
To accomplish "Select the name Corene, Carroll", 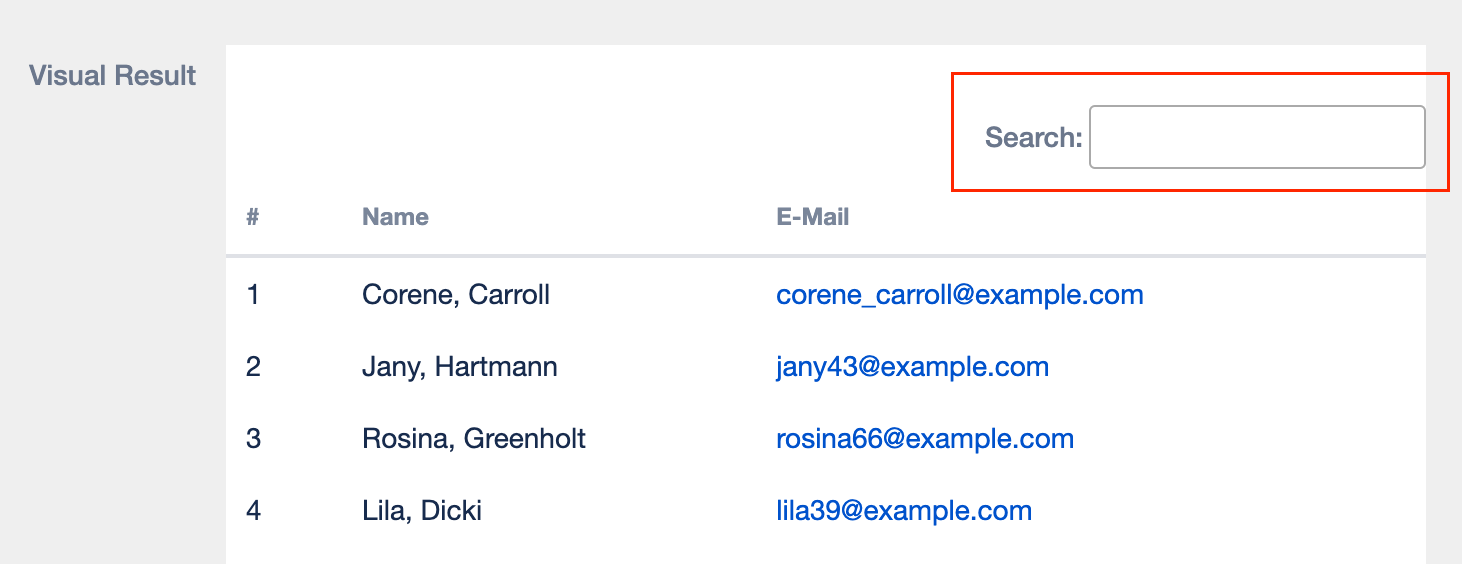I will click(455, 295).
